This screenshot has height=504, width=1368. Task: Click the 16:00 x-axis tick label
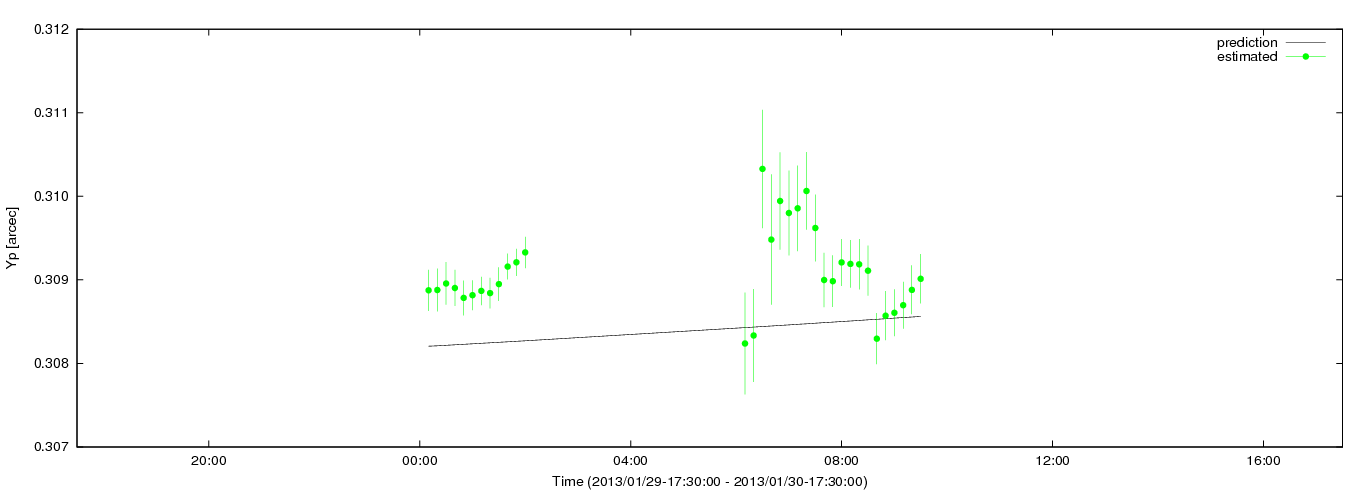1264,461
